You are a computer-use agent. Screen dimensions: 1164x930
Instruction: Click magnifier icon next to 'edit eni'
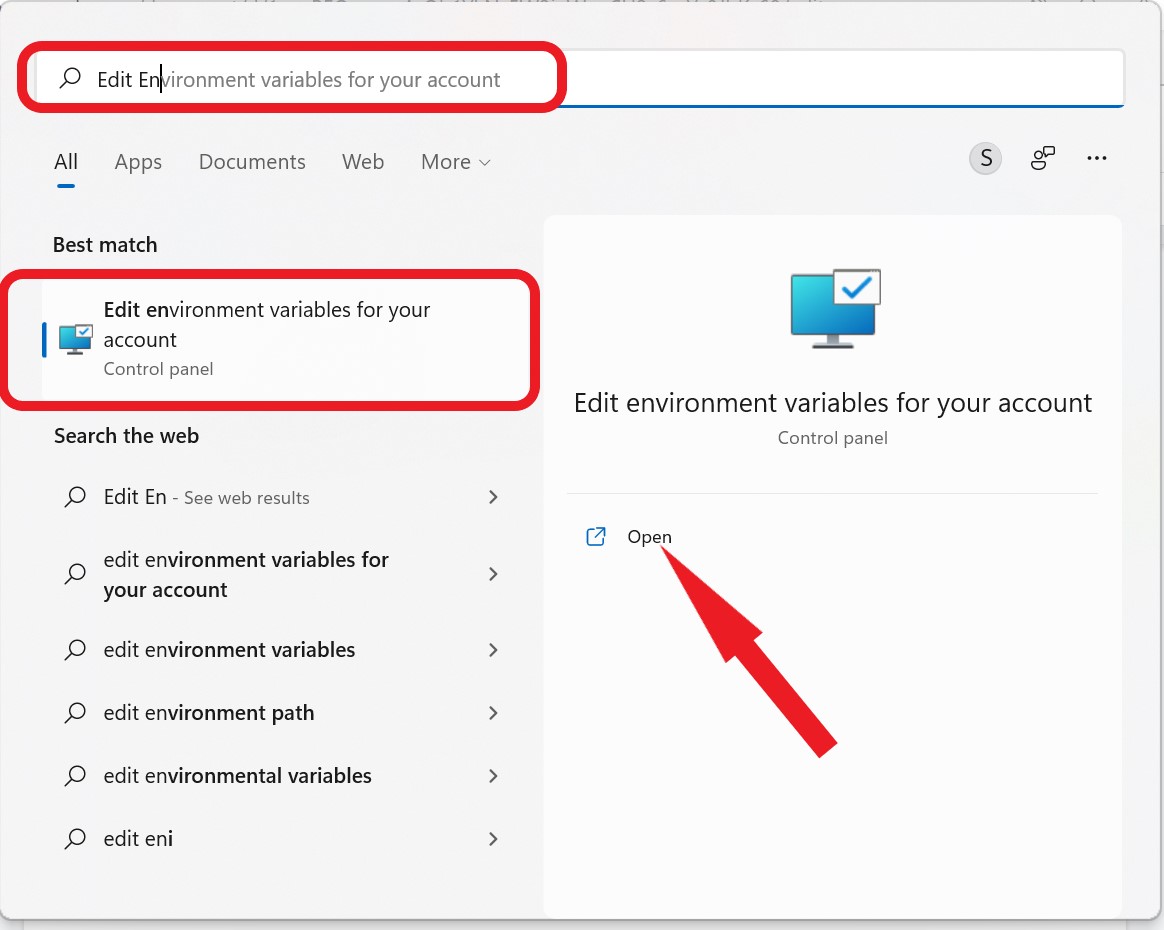pos(75,839)
